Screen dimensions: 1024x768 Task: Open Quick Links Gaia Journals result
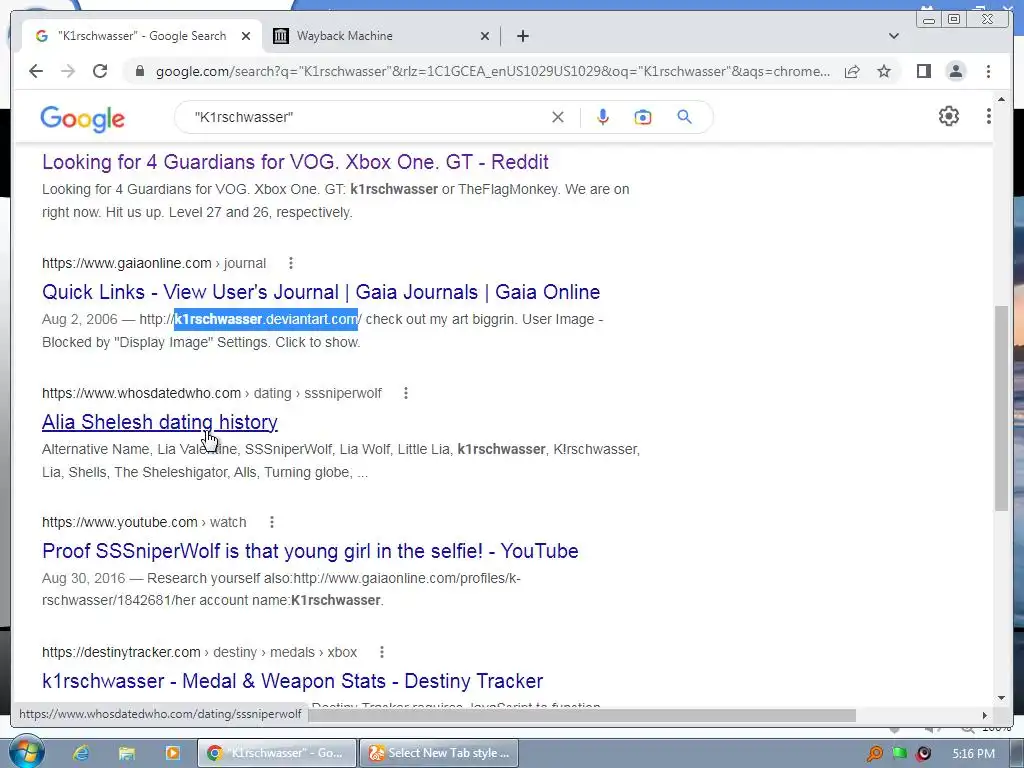coord(321,292)
